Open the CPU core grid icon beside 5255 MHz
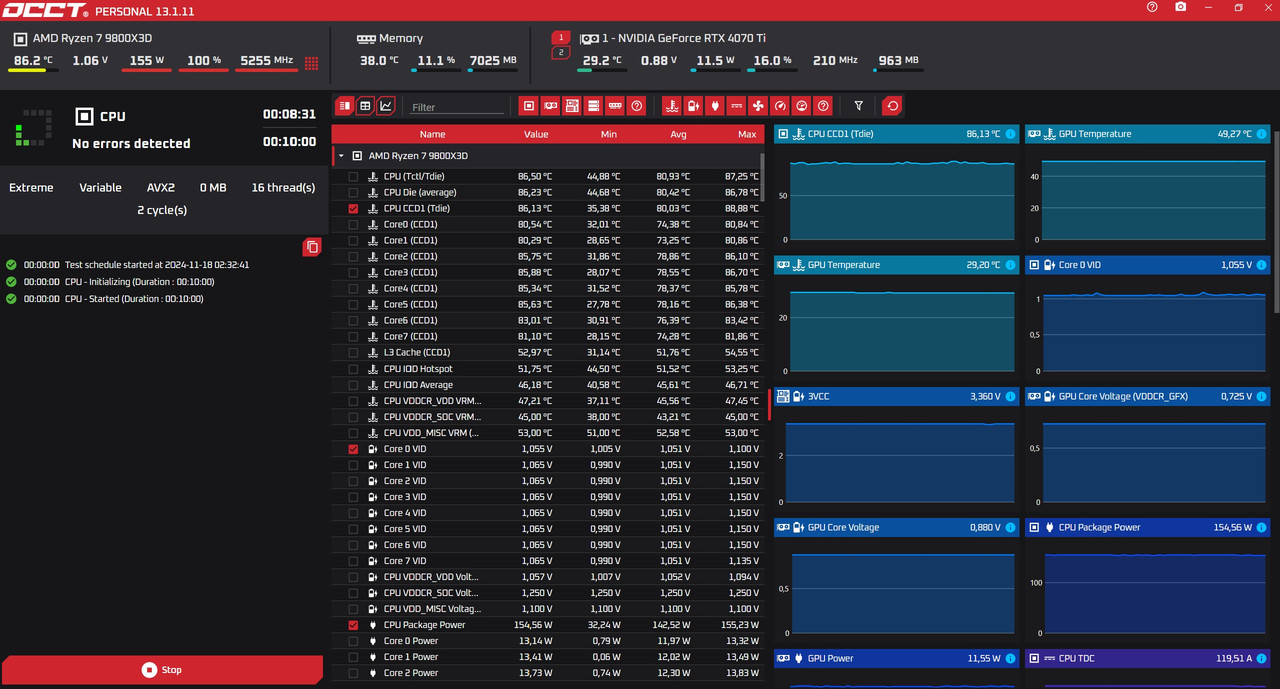The height and width of the screenshot is (689, 1280). pyautogui.click(x=311, y=62)
